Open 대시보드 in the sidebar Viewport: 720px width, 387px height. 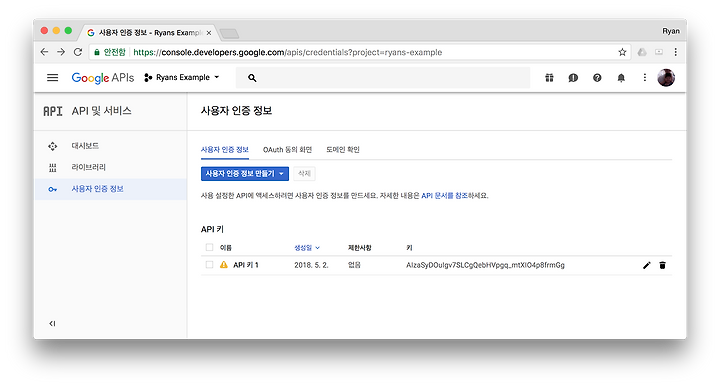85,146
